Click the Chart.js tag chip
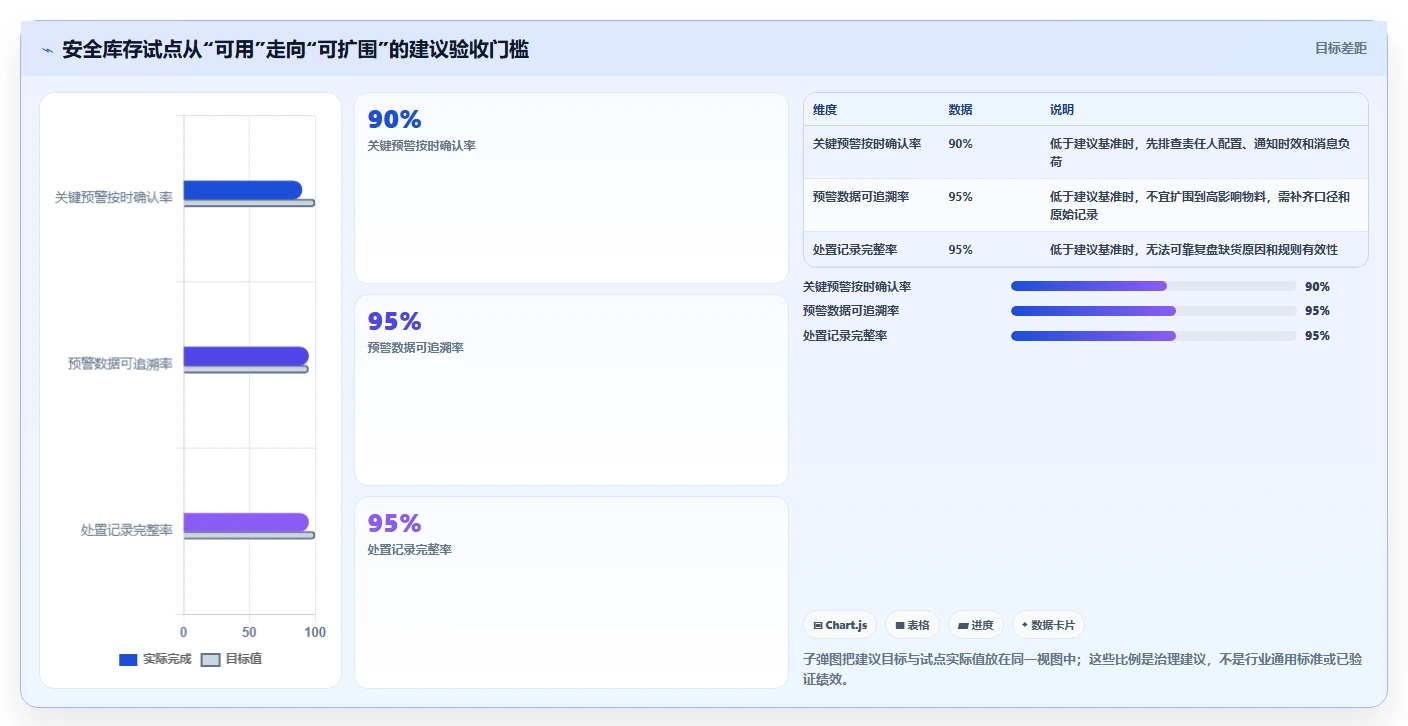The width and height of the screenshot is (1408, 726). tap(840, 625)
